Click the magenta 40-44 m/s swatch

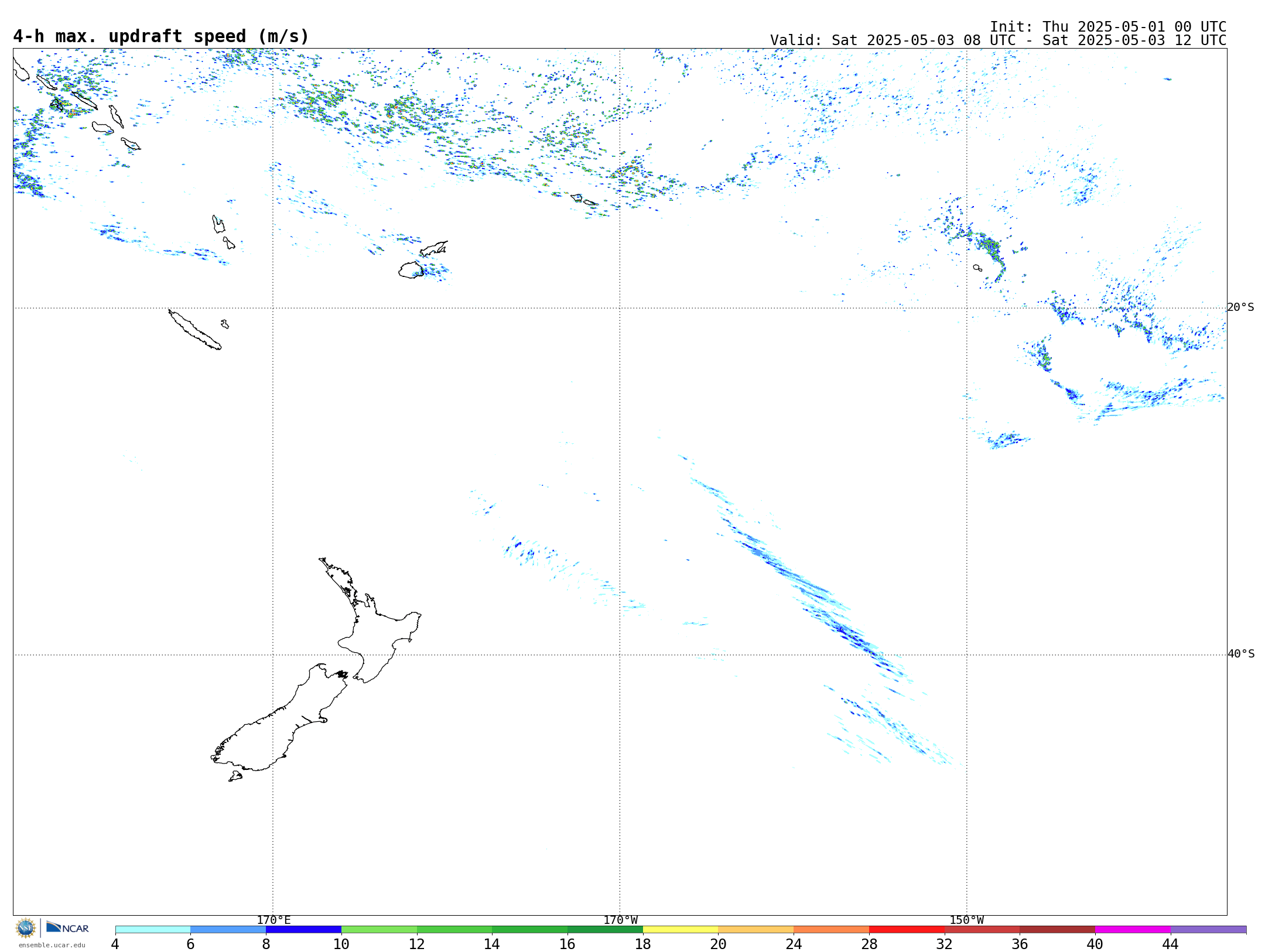pyautogui.click(x=1133, y=930)
